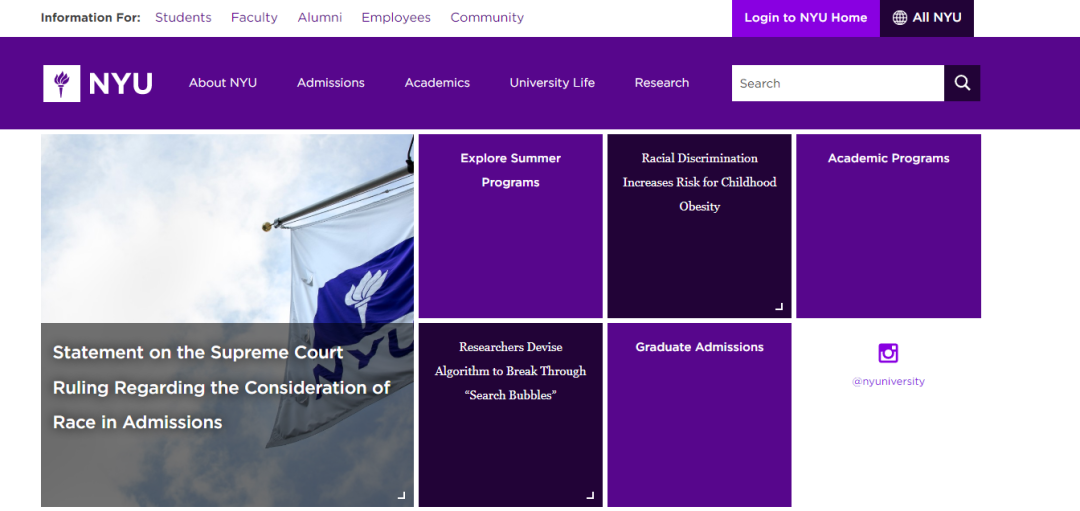Image resolution: width=1080 pixels, height=511 pixels.
Task: Open the Supreme Court ruling statement headline
Action: pyautogui.click(x=222, y=387)
